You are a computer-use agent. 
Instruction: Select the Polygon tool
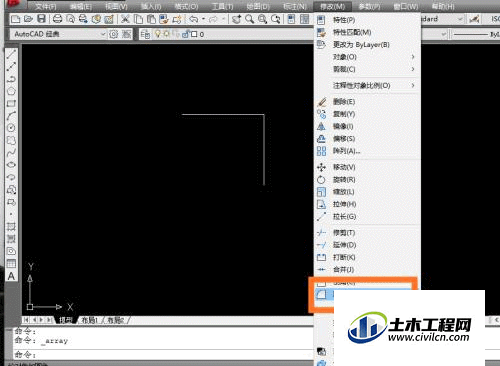click(x=11, y=91)
